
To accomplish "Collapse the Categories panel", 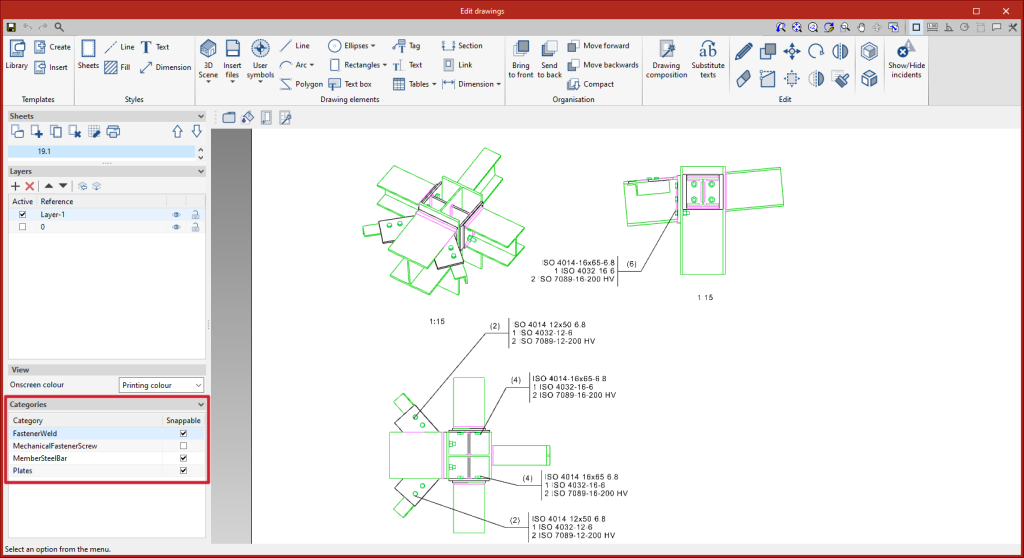I will [x=200, y=404].
